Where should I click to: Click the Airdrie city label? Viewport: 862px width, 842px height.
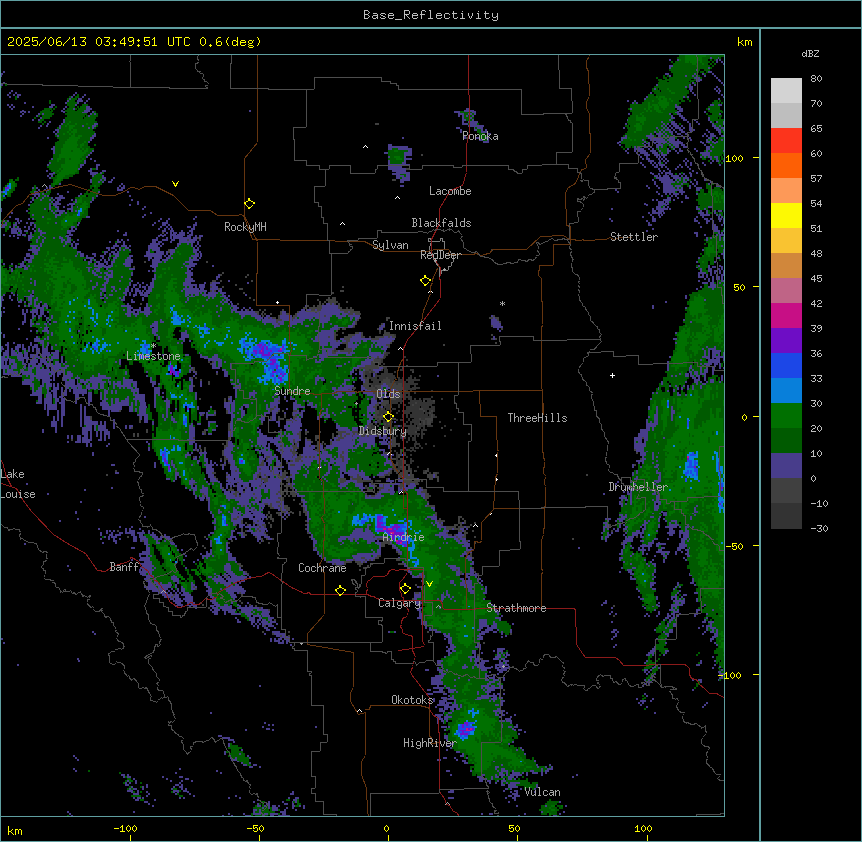(x=403, y=537)
